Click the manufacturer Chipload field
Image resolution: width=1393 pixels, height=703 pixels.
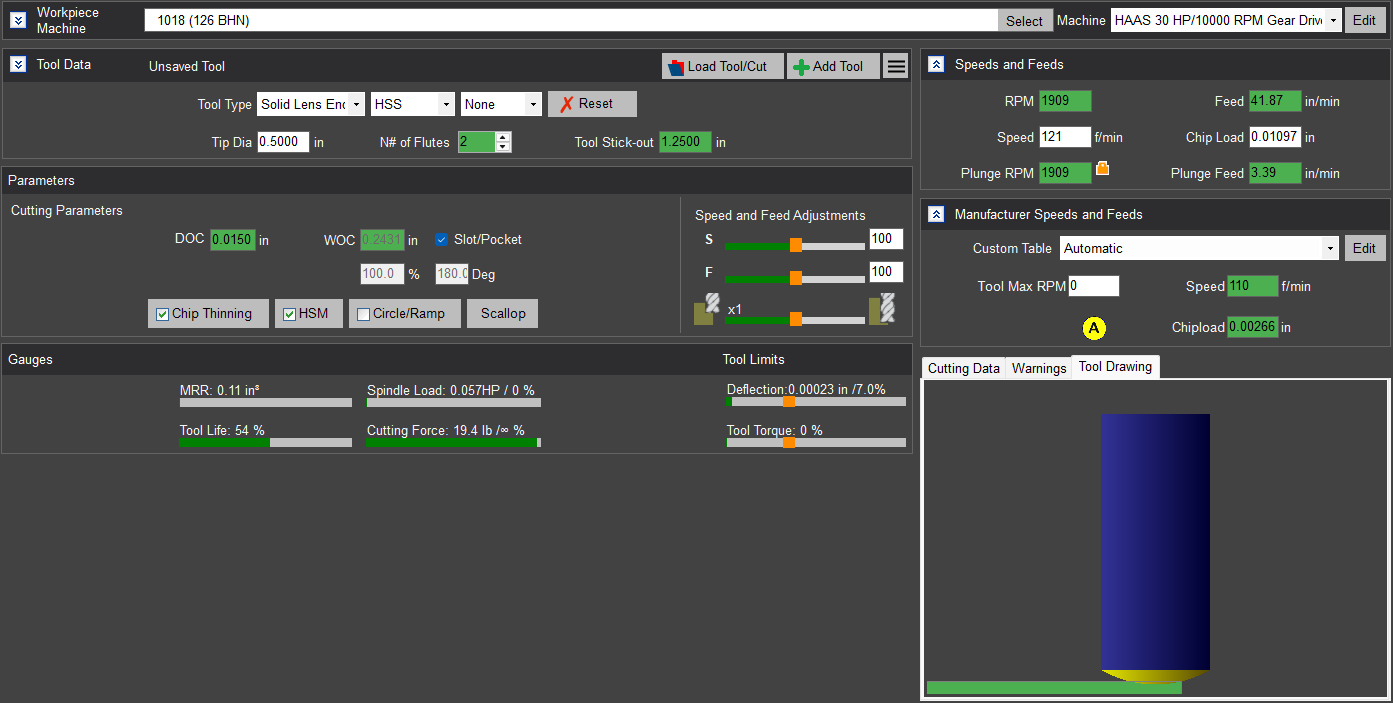coord(1252,327)
